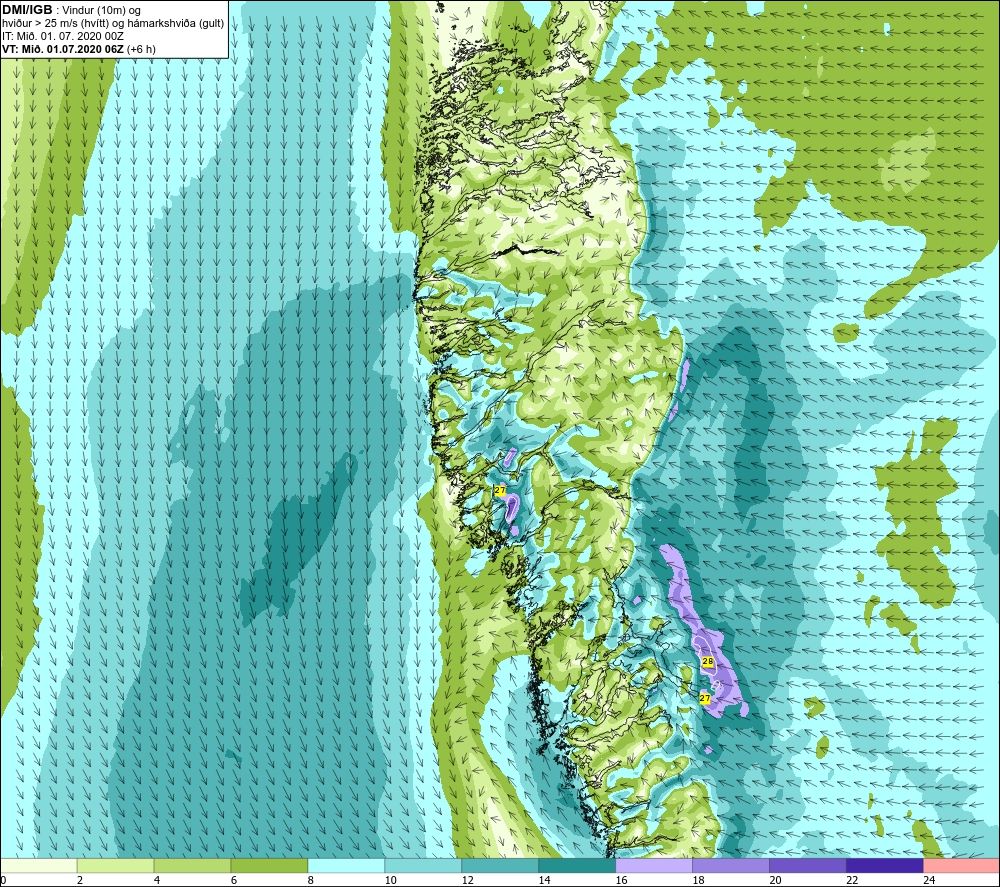Click the yellow 27 gust label below the 28
Viewport: 1000px width, 887px height.
click(x=705, y=698)
